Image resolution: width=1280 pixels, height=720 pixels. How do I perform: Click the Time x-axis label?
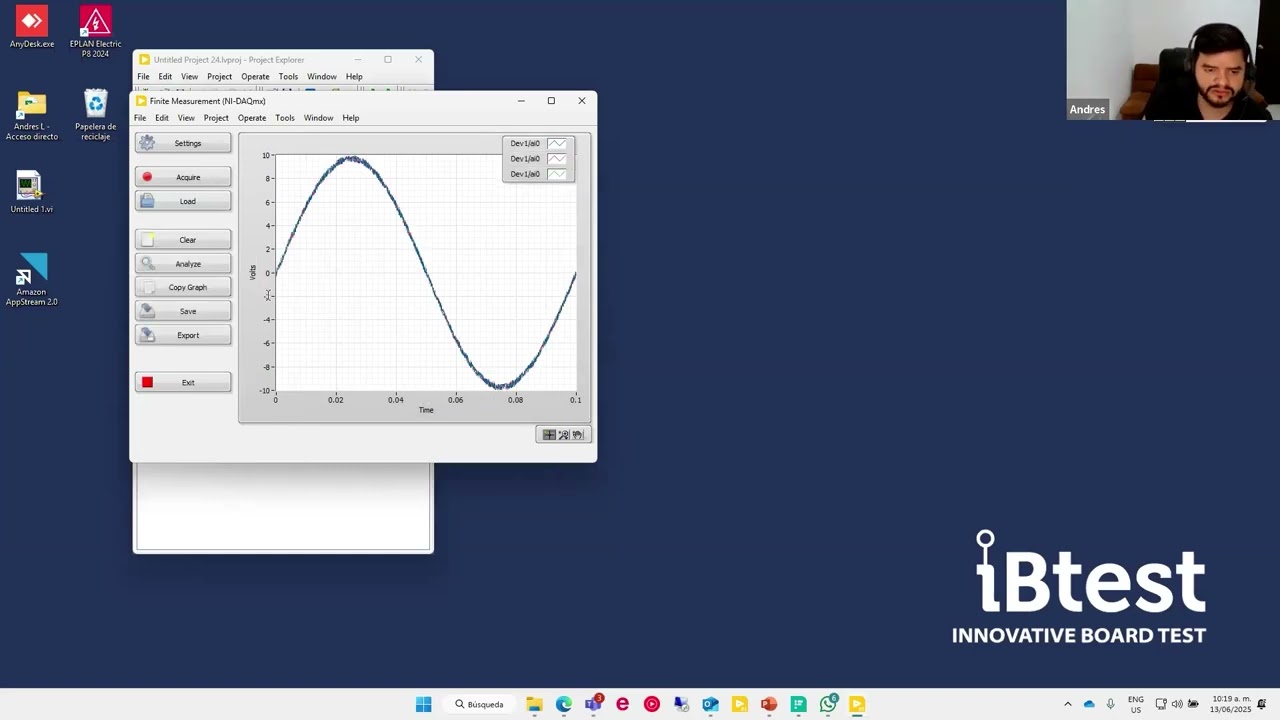pos(426,410)
